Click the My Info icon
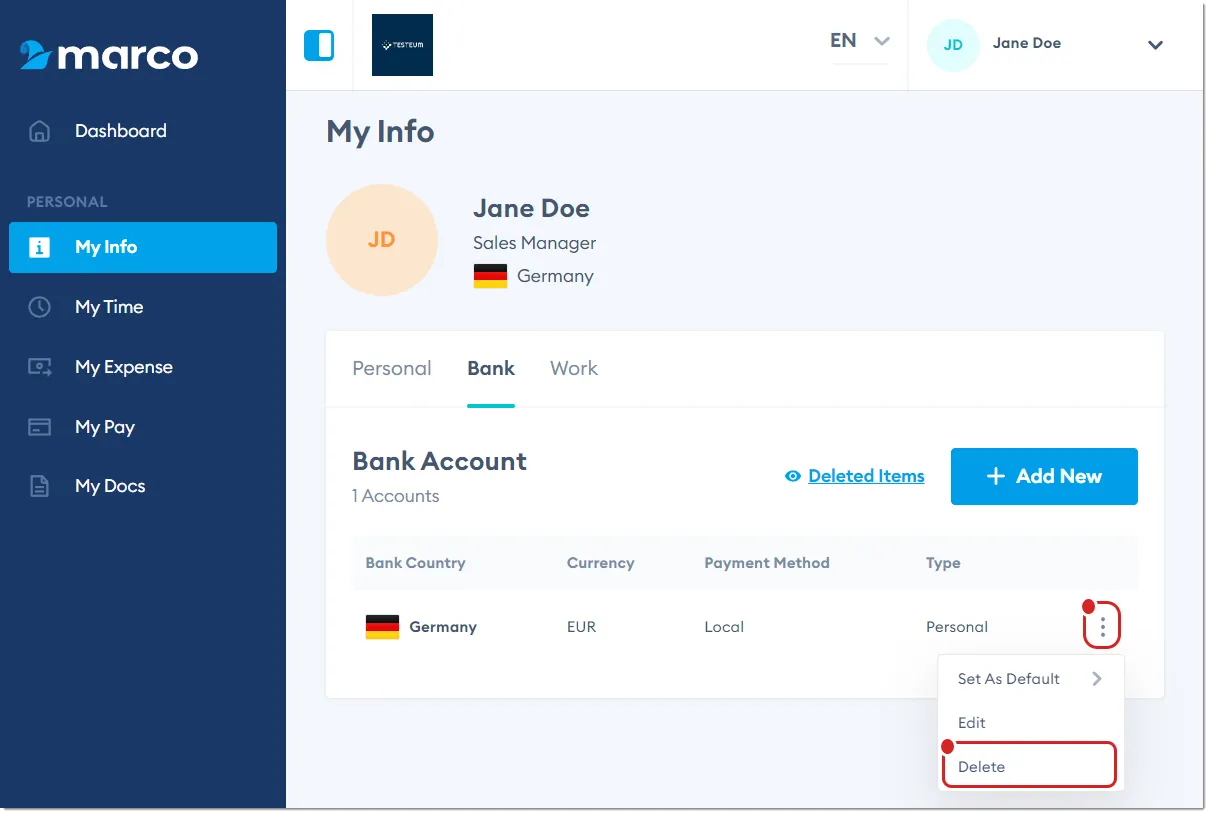Screen dimensions: 1209x814 pos(39,247)
